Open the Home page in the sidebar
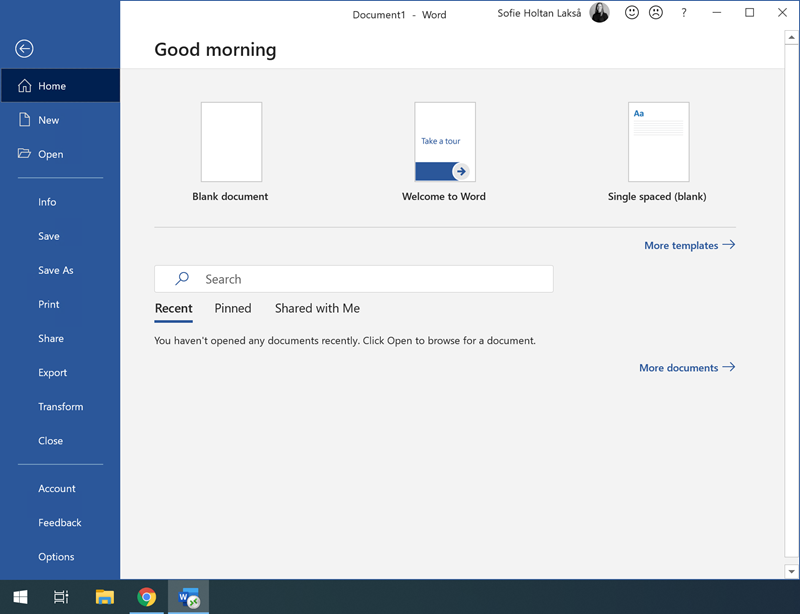This screenshot has height=614, width=800. [x=60, y=86]
